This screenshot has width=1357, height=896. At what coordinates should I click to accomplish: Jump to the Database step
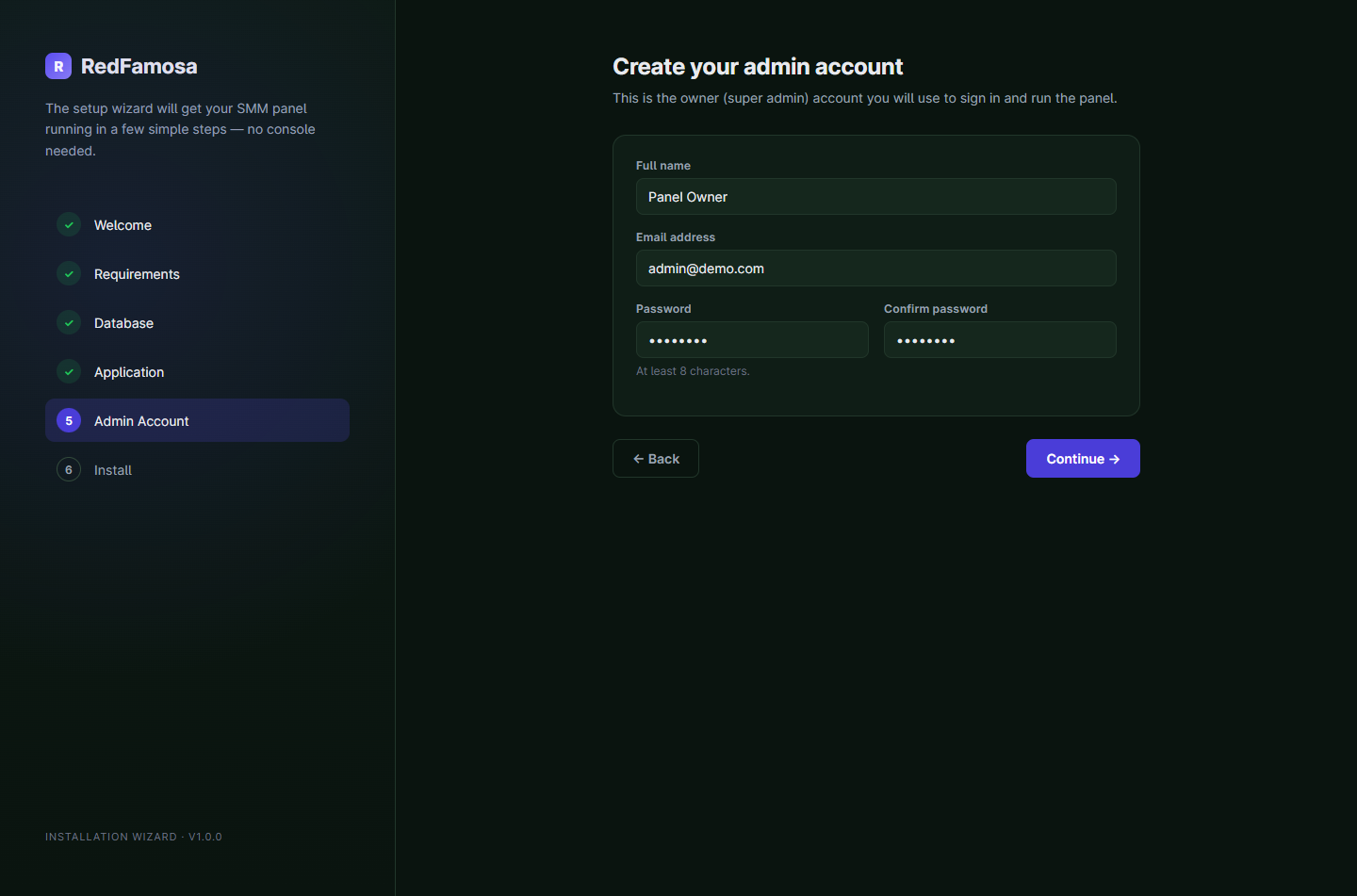tap(197, 322)
